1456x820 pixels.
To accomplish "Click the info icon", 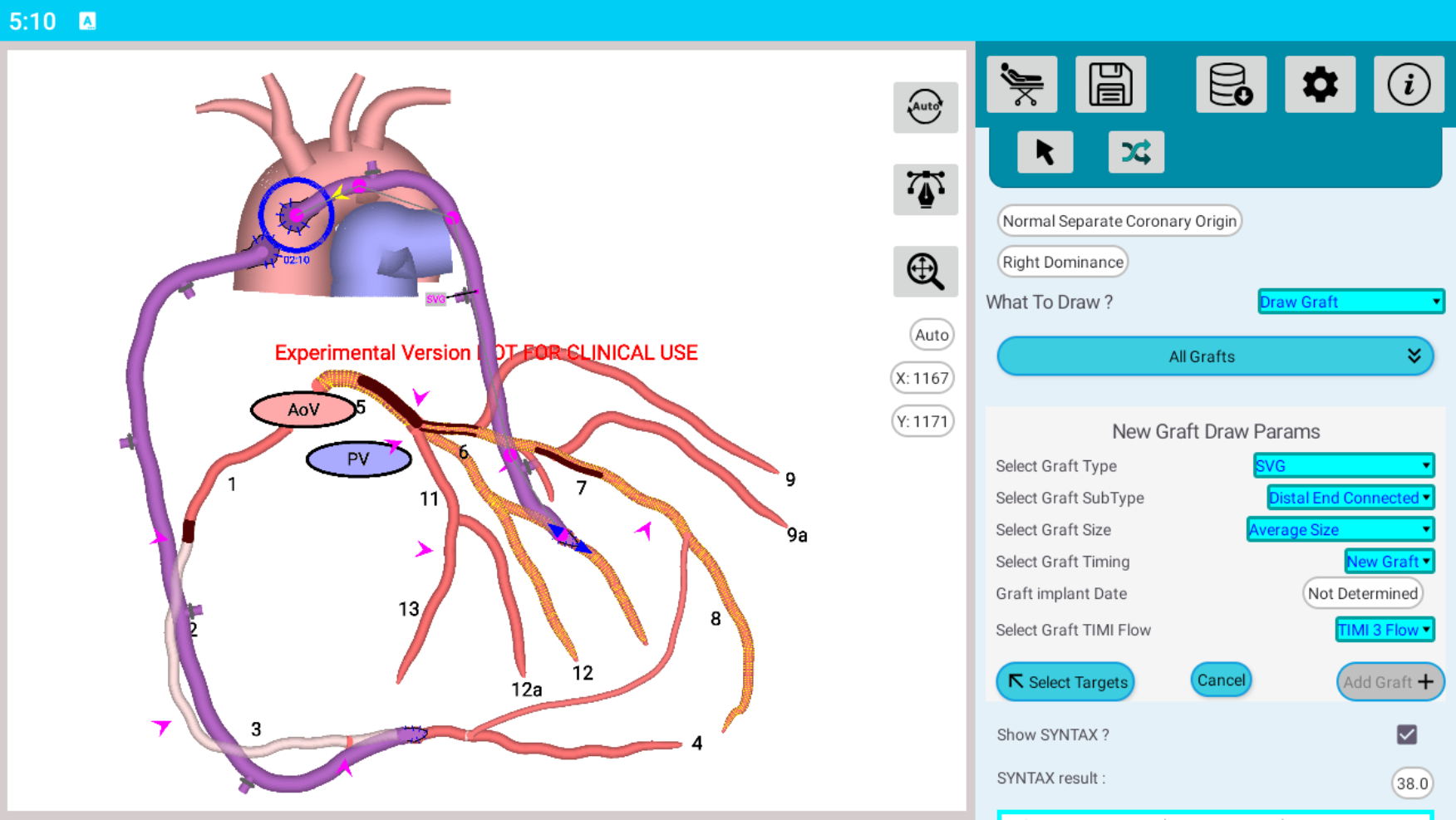I will (1408, 85).
